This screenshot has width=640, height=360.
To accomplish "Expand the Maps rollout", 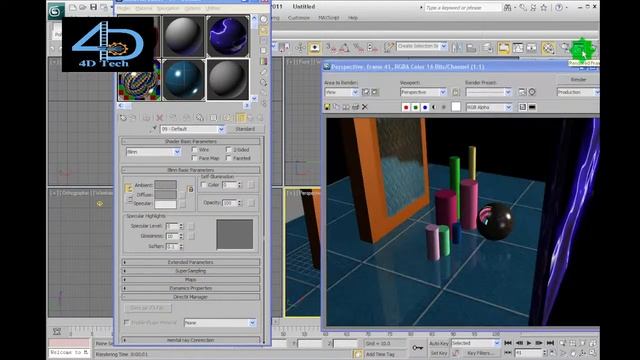I will (x=191, y=280).
